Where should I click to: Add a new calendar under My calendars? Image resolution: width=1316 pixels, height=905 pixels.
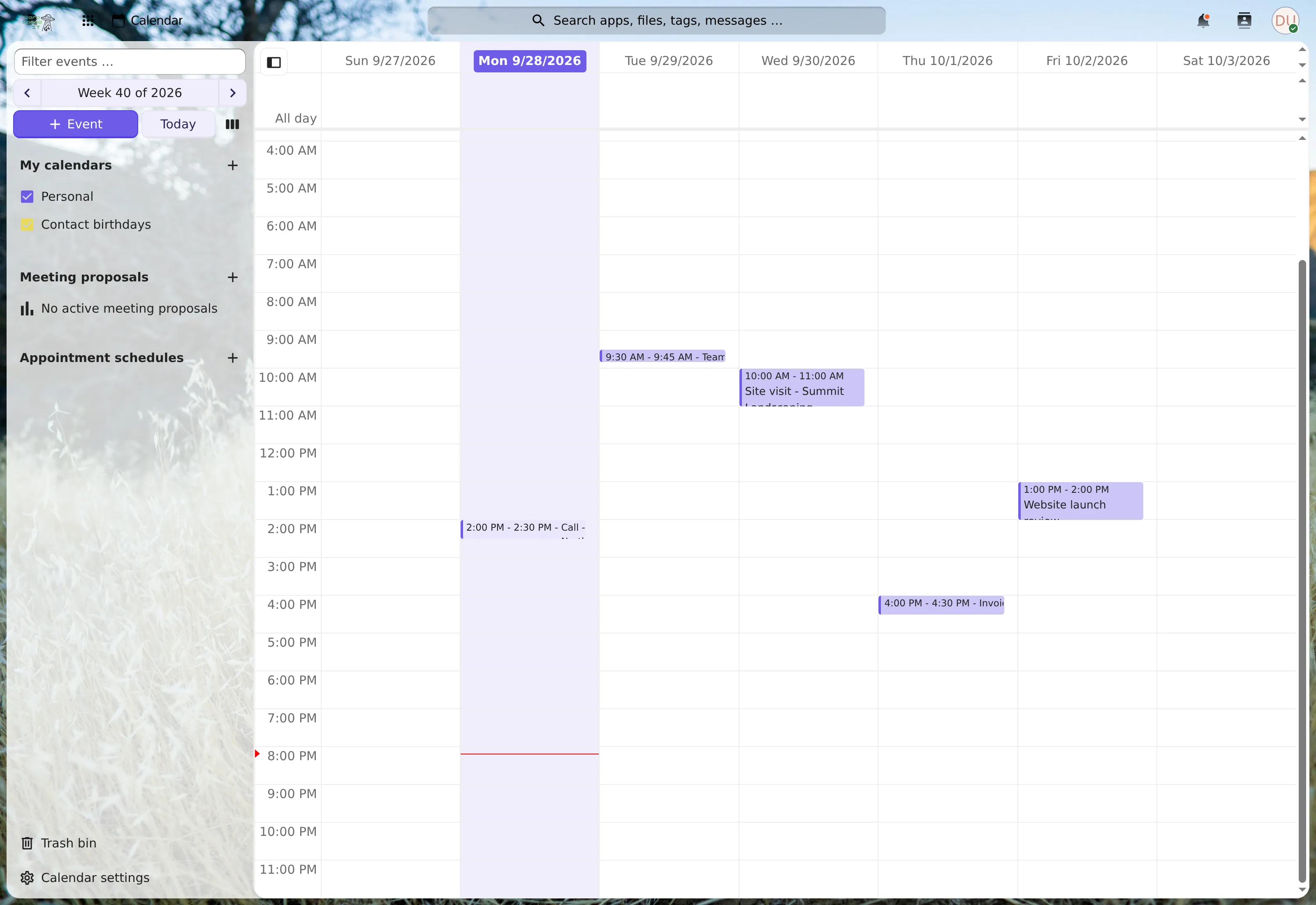pyautogui.click(x=232, y=166)
